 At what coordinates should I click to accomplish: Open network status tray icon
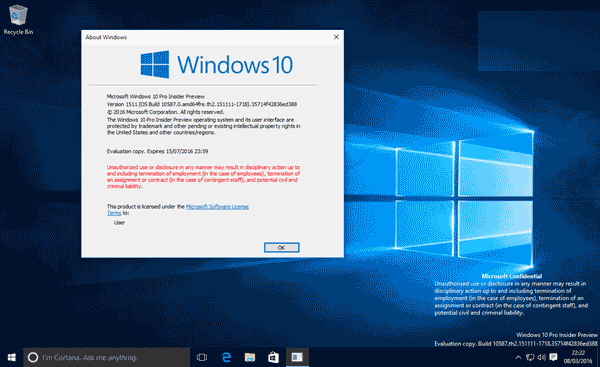coord(530,357)
